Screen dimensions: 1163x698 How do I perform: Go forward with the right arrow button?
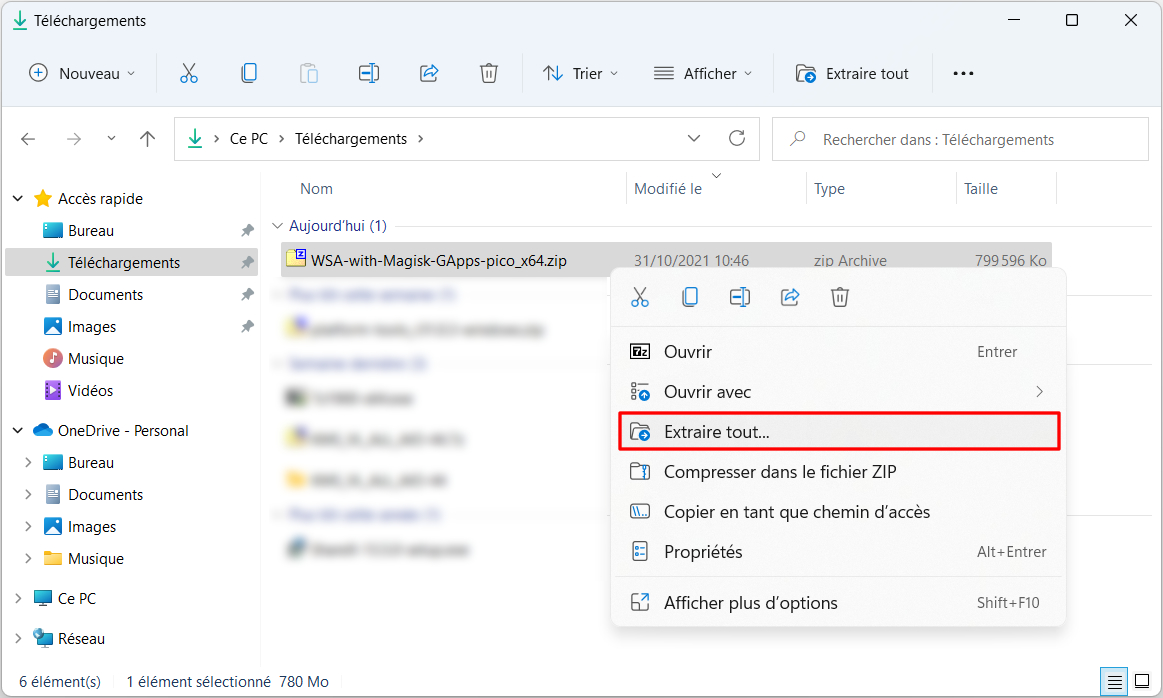[x=73, y=139]
